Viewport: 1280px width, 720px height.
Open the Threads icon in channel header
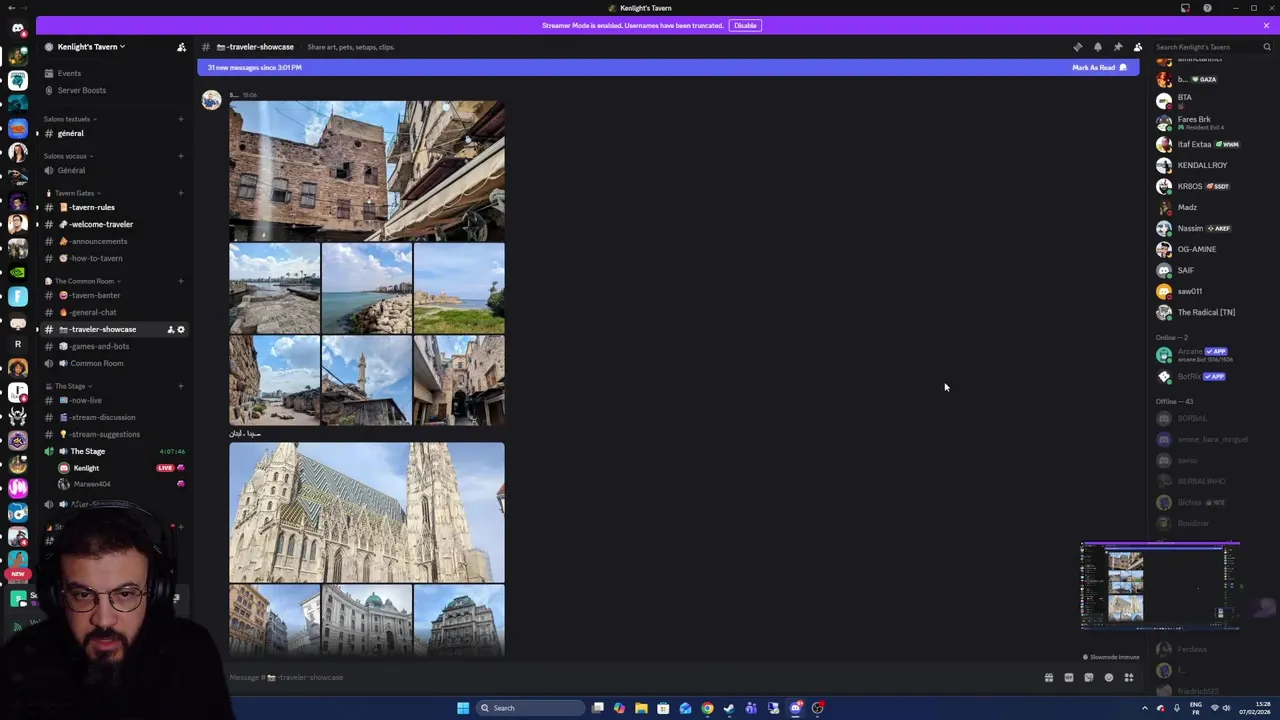coord(1077,47)
